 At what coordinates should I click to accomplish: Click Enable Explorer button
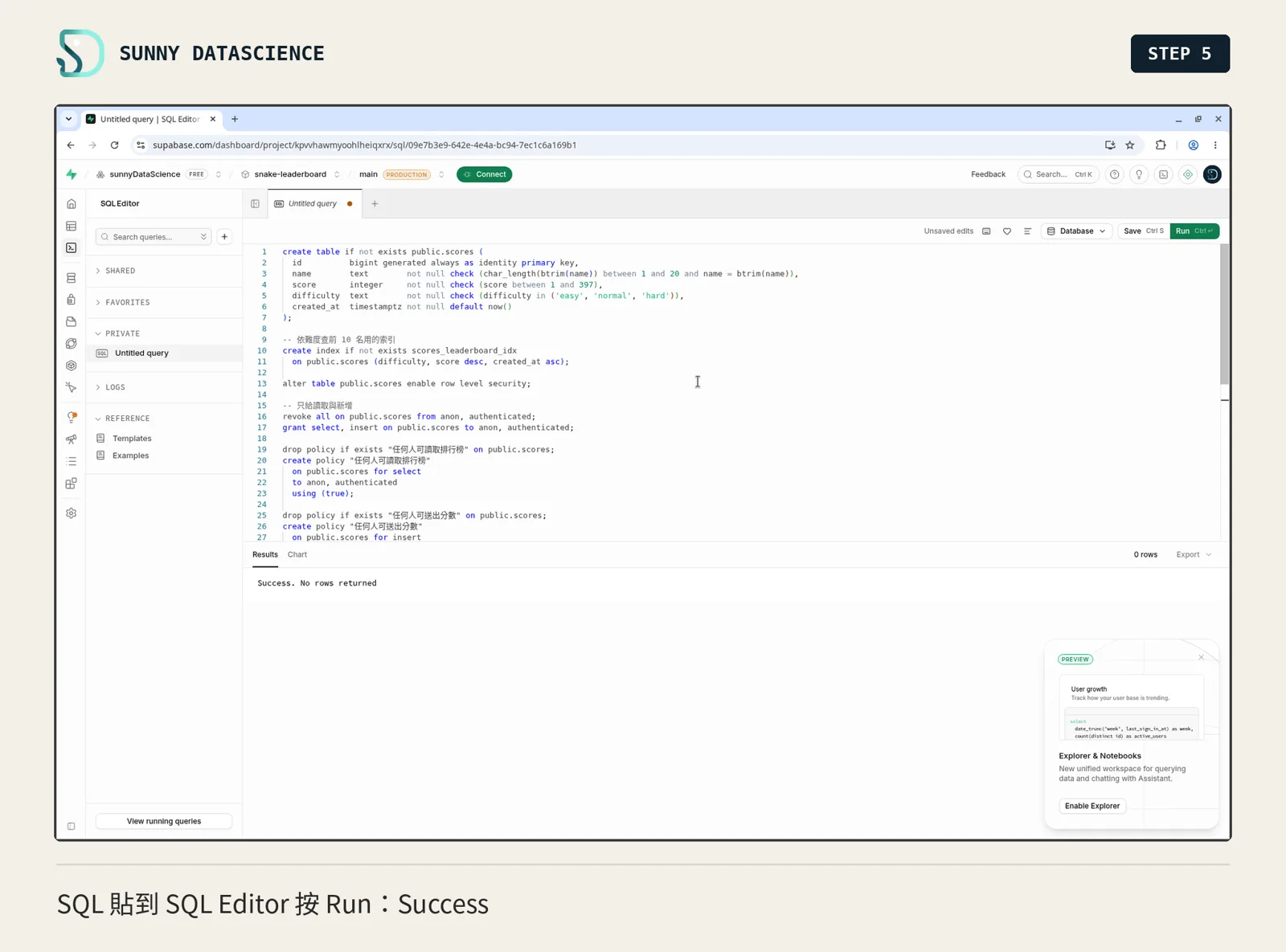click(x=1092, y=806)
